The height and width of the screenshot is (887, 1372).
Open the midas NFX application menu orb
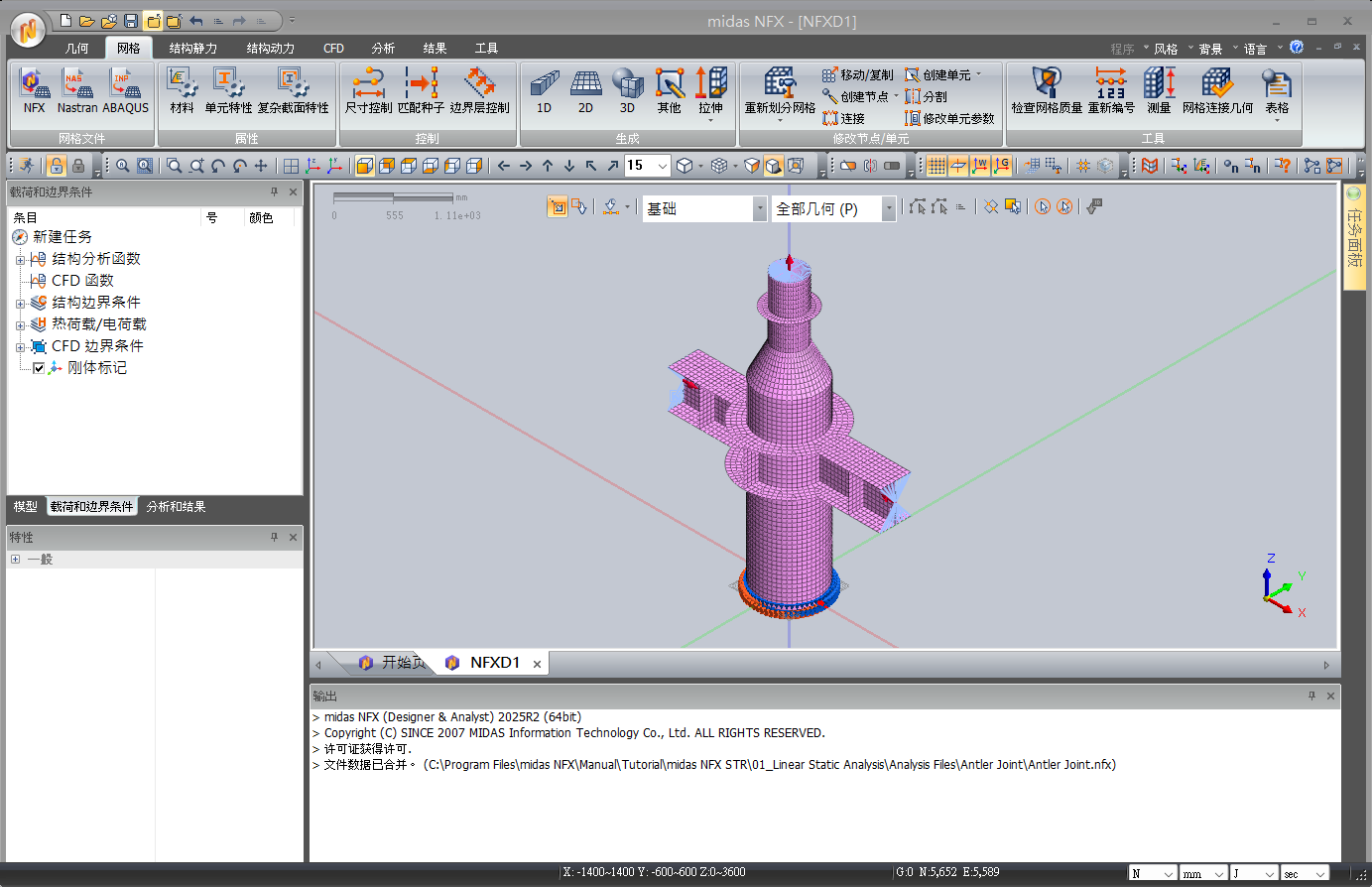tap(29, 30)
